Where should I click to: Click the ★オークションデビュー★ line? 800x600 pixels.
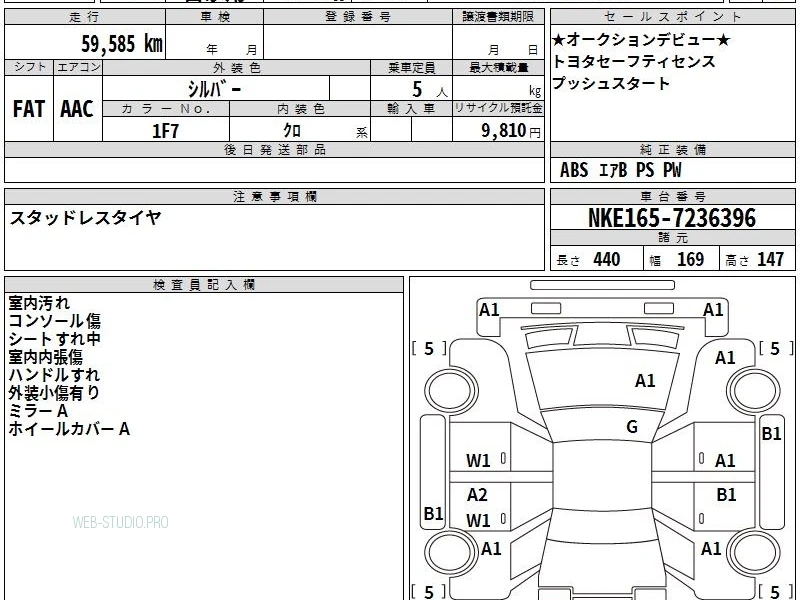[641, 39]
